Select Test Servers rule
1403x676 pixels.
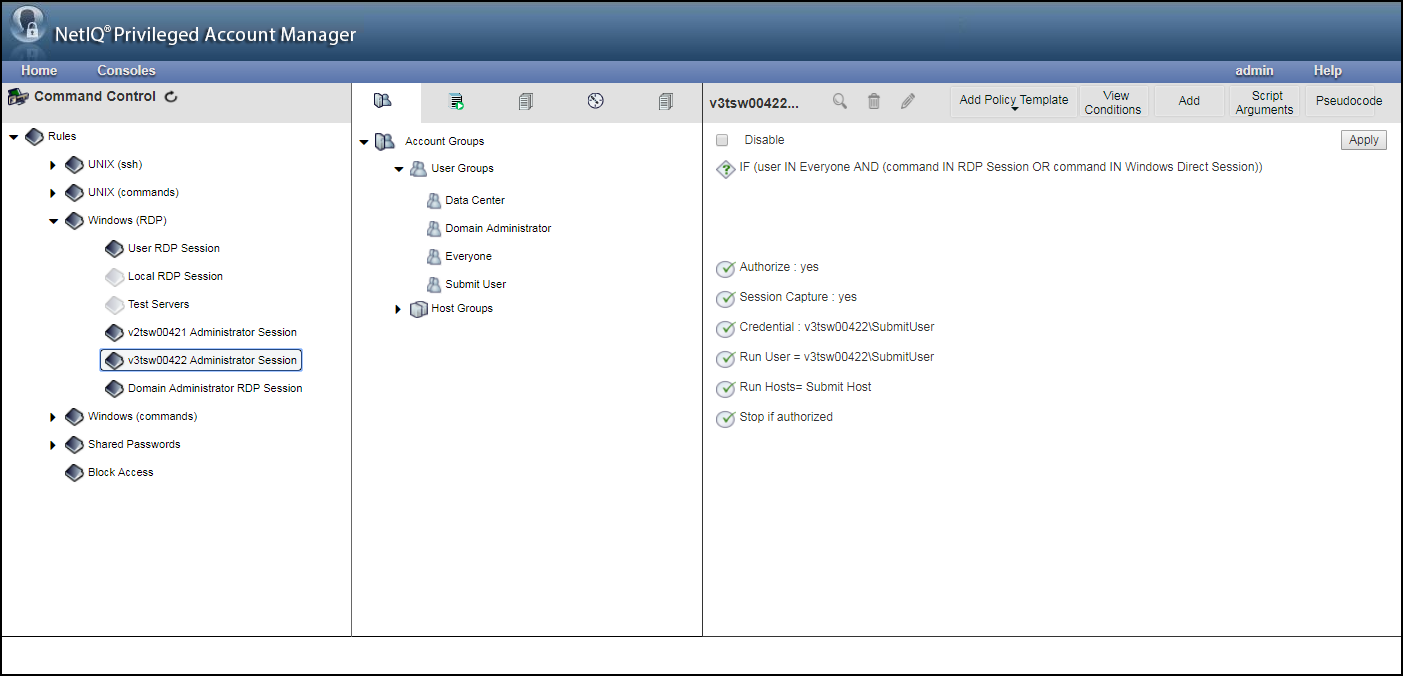click(x=158, y=304)
